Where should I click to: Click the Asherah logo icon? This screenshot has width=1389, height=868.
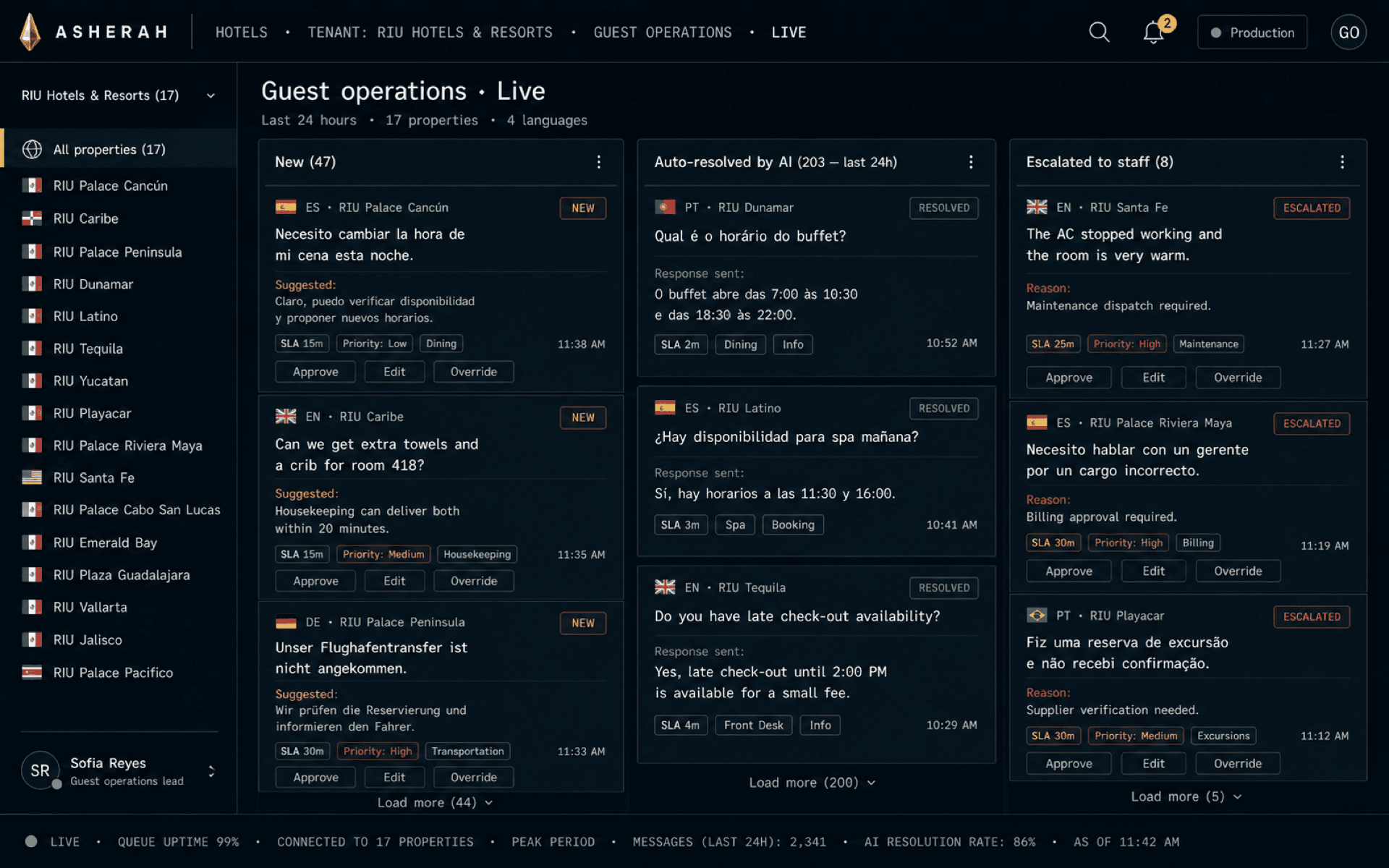[30, 32]
